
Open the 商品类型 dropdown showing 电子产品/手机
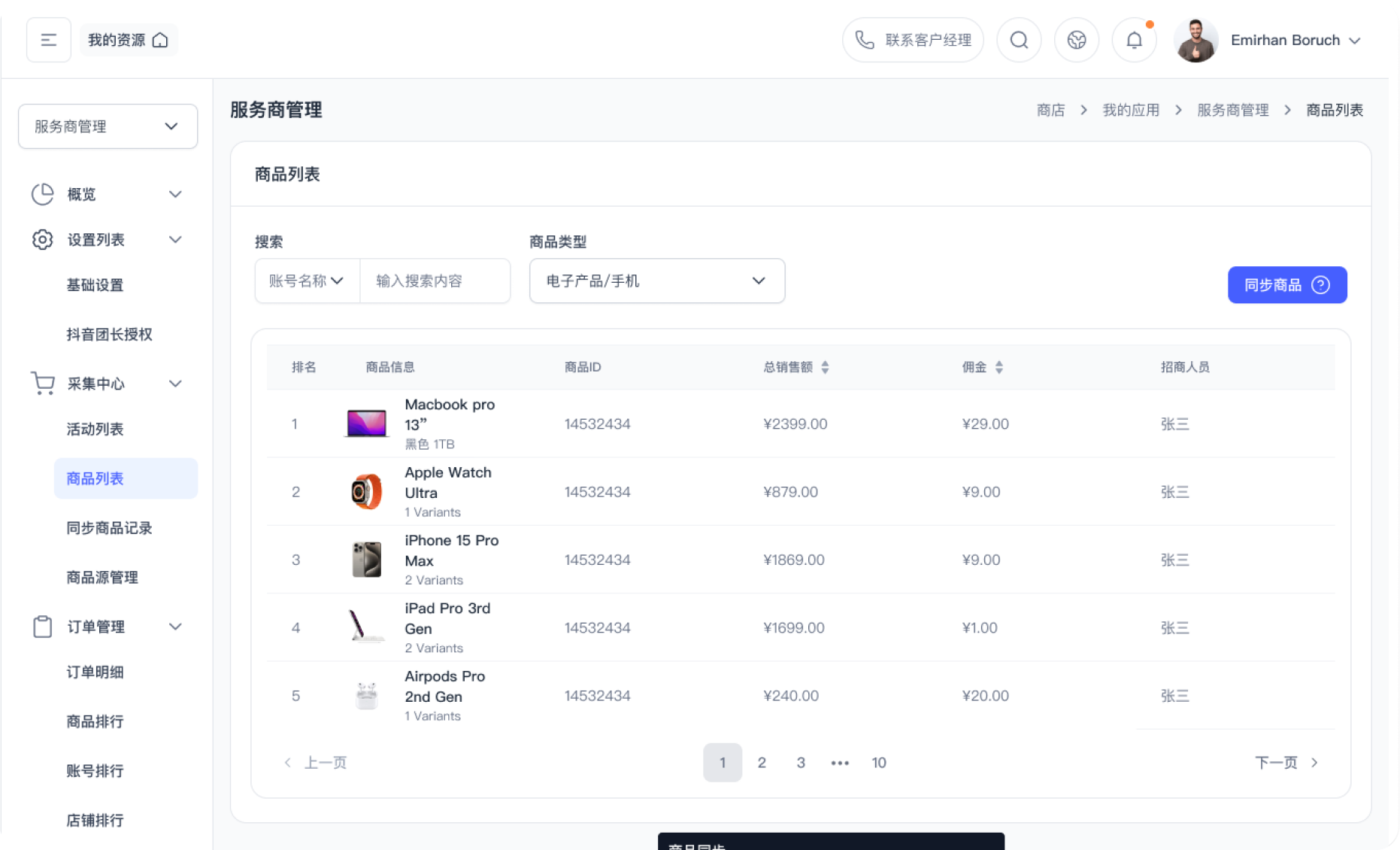(656, 281)
